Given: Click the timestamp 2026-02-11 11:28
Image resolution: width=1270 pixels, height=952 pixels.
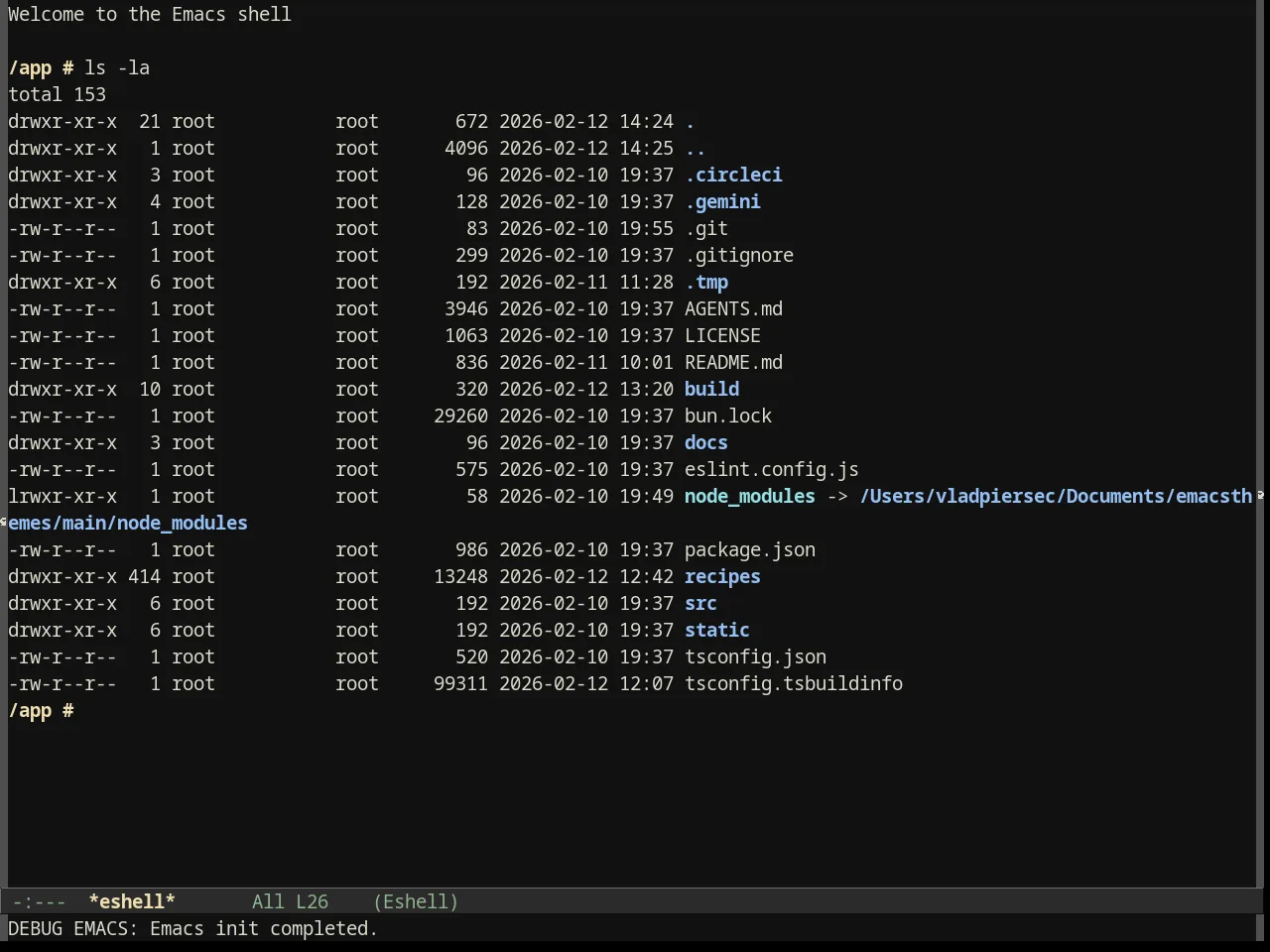Looking at the screenshot, I should [x=586, y=282].
